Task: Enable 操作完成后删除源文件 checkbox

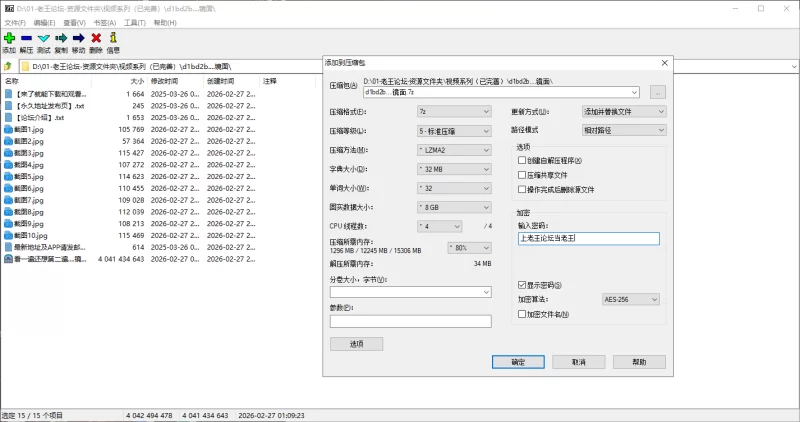Action: tap(521, 189)
